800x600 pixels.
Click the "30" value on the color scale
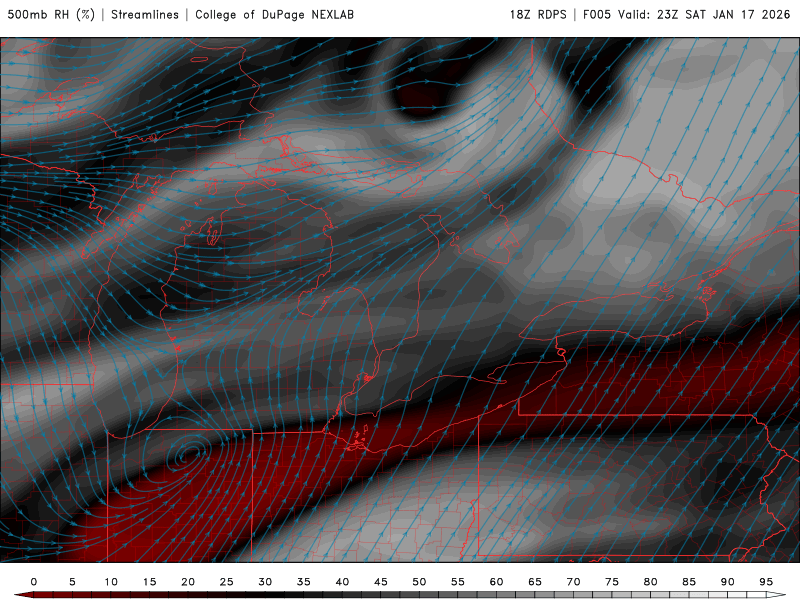point(265,582)
